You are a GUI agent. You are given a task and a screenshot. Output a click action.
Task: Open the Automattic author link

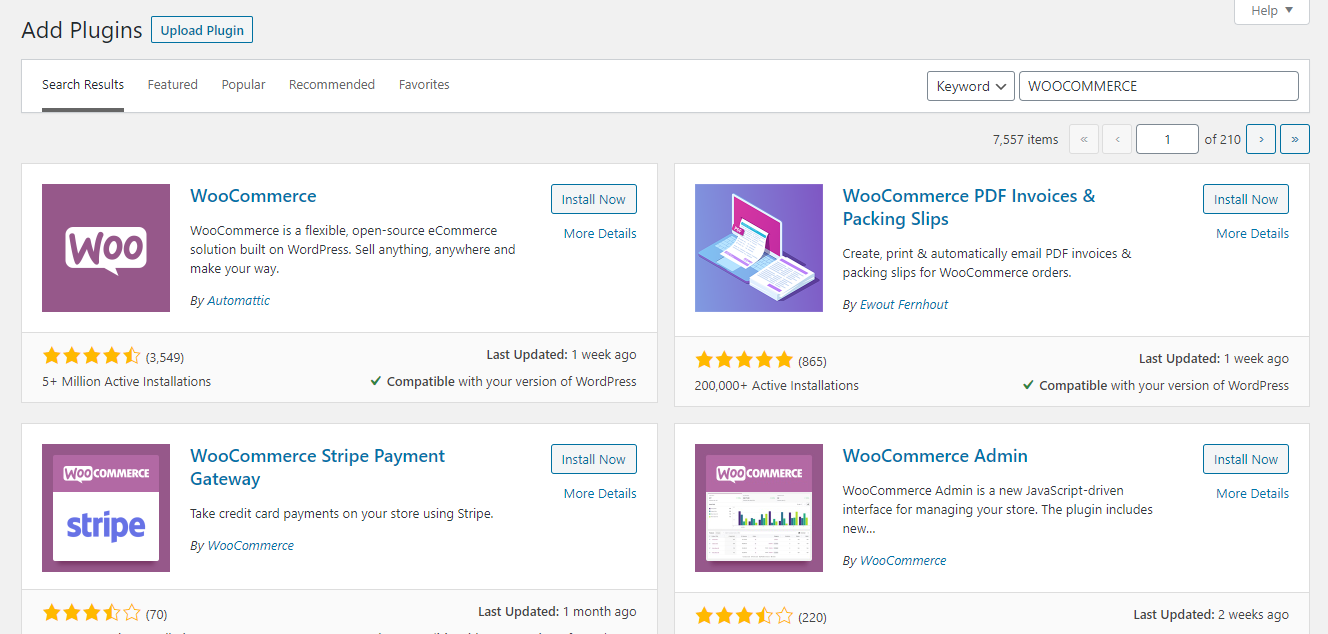238,300
